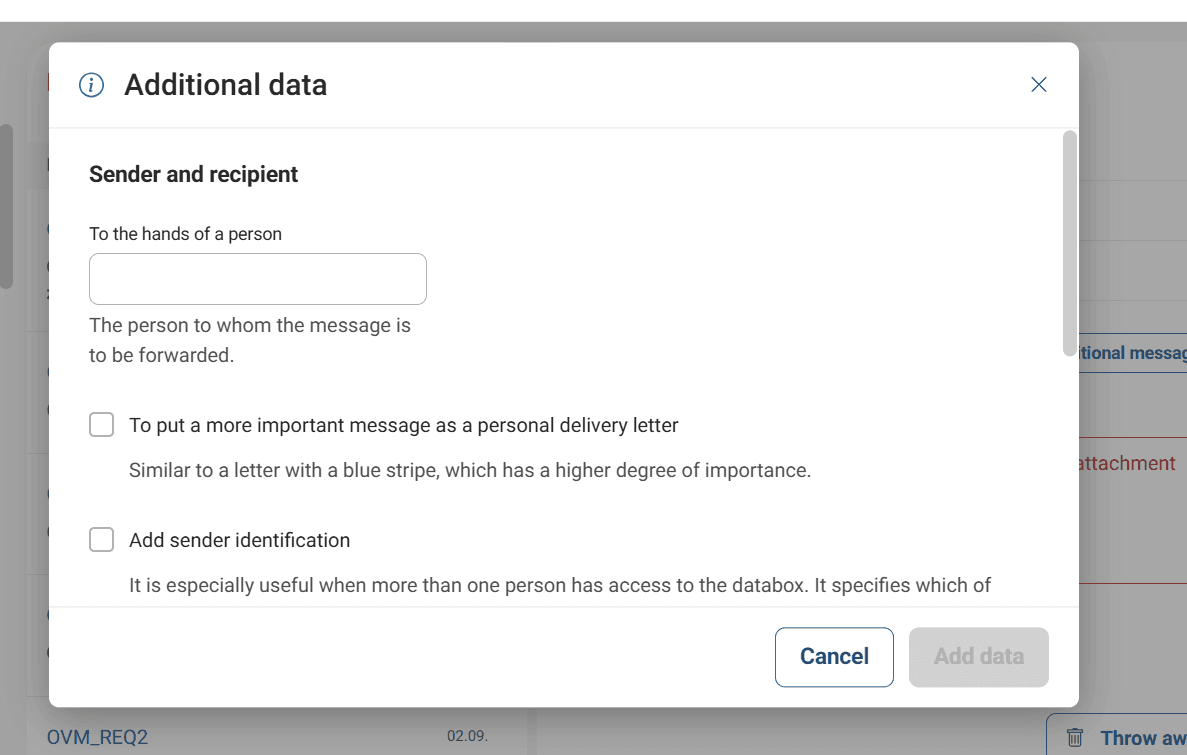Image resolution: width=1187 pixels, height=755 pixels.
Task: Click the greyed-out Add data button
Action: pyautogui.click(x=978, y=657)
